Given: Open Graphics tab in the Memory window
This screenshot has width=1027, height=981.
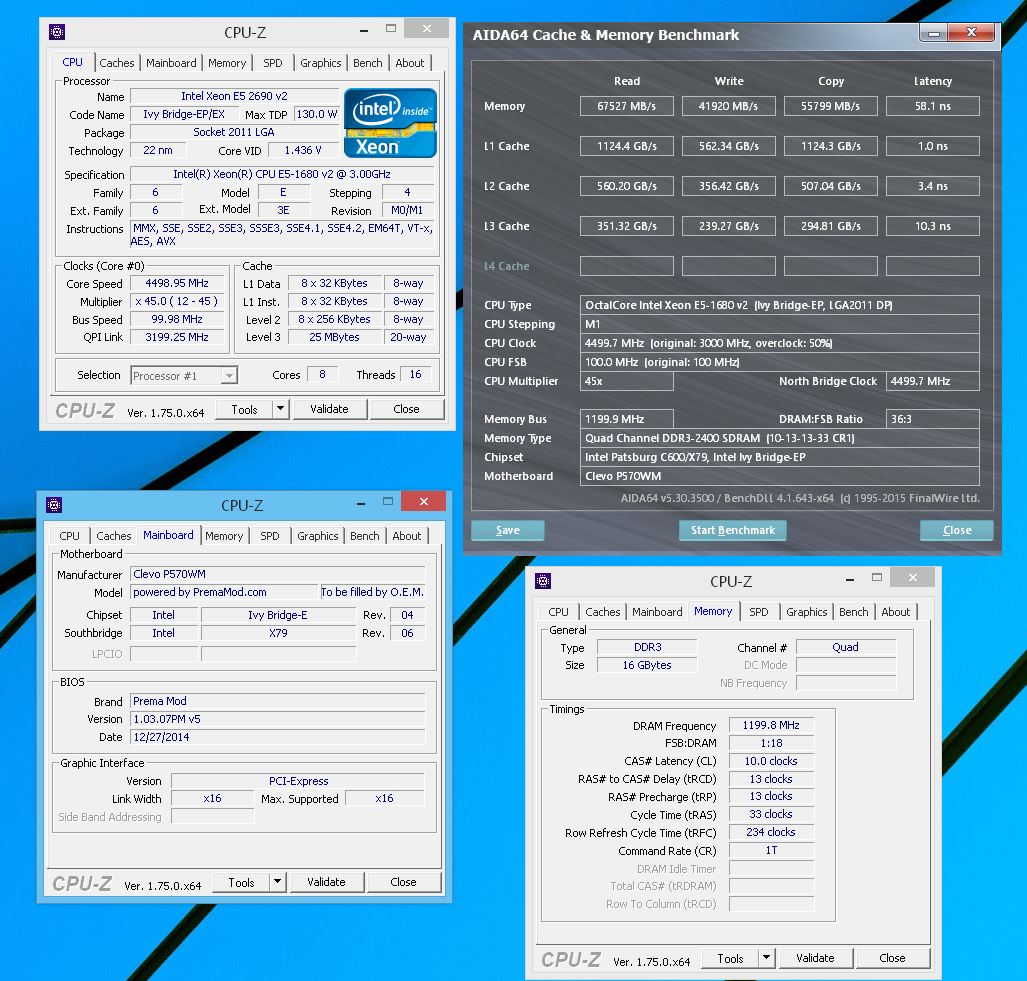Looking at the screenshot, I should pyautogui.click(x=806, y=612).
